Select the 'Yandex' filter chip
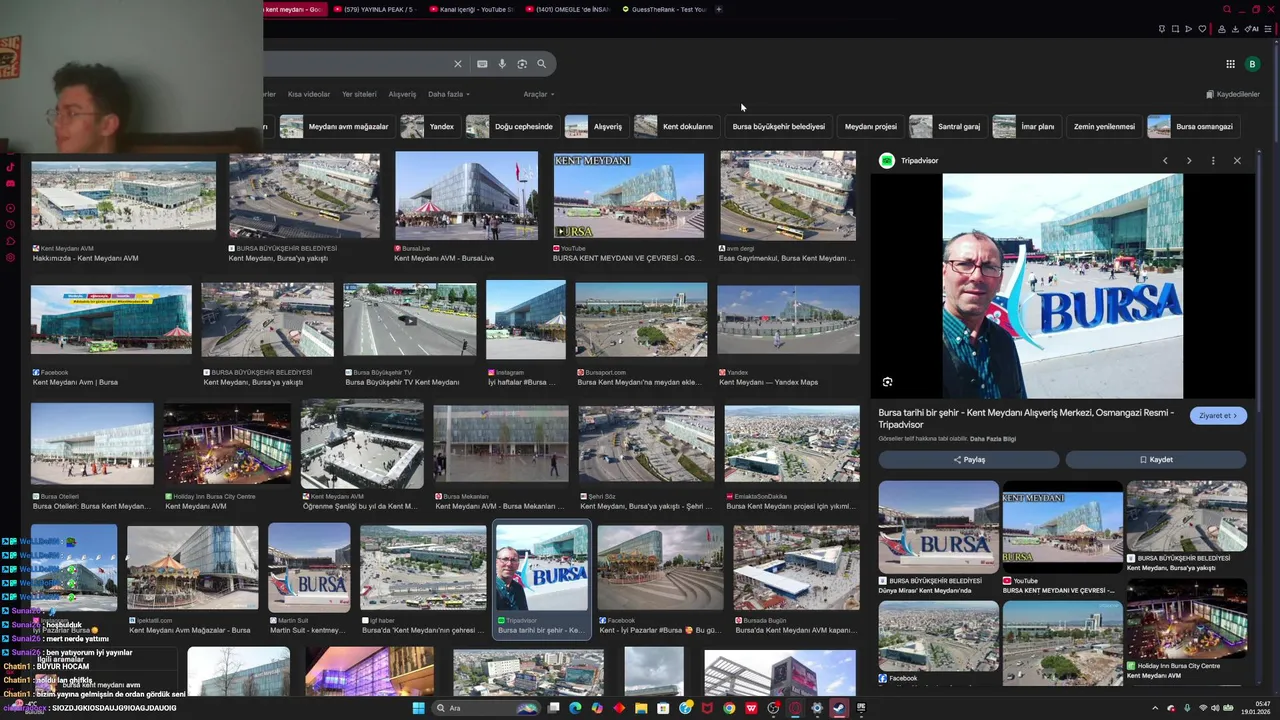The height and width of the screenshot is (720, 1280). coord(428,127)
